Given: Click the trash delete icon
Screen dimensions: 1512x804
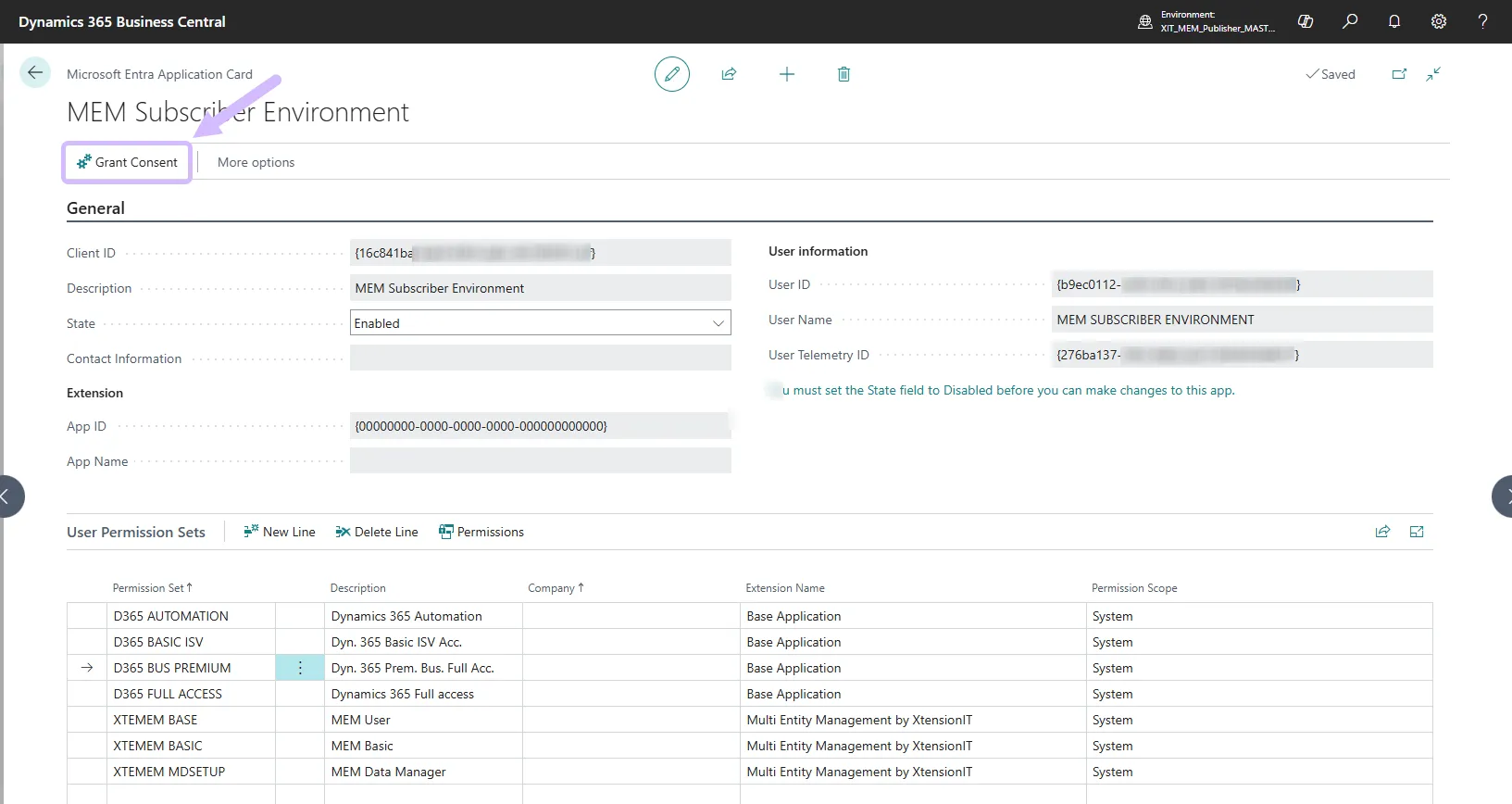Looking at the screenshot, I should 843,74.
